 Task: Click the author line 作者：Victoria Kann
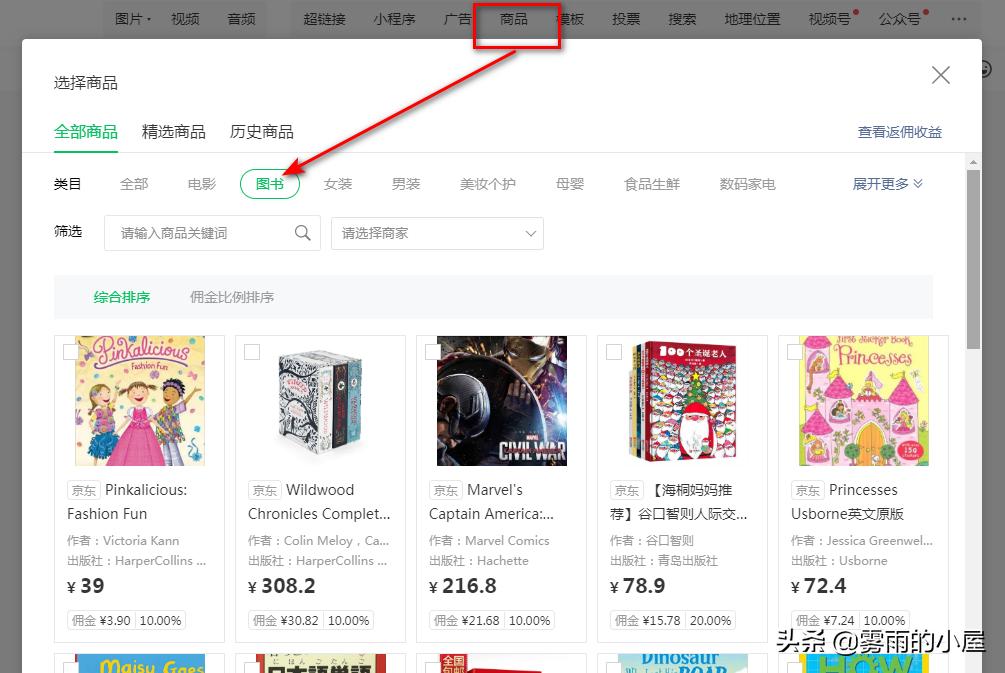pos(123,540)
